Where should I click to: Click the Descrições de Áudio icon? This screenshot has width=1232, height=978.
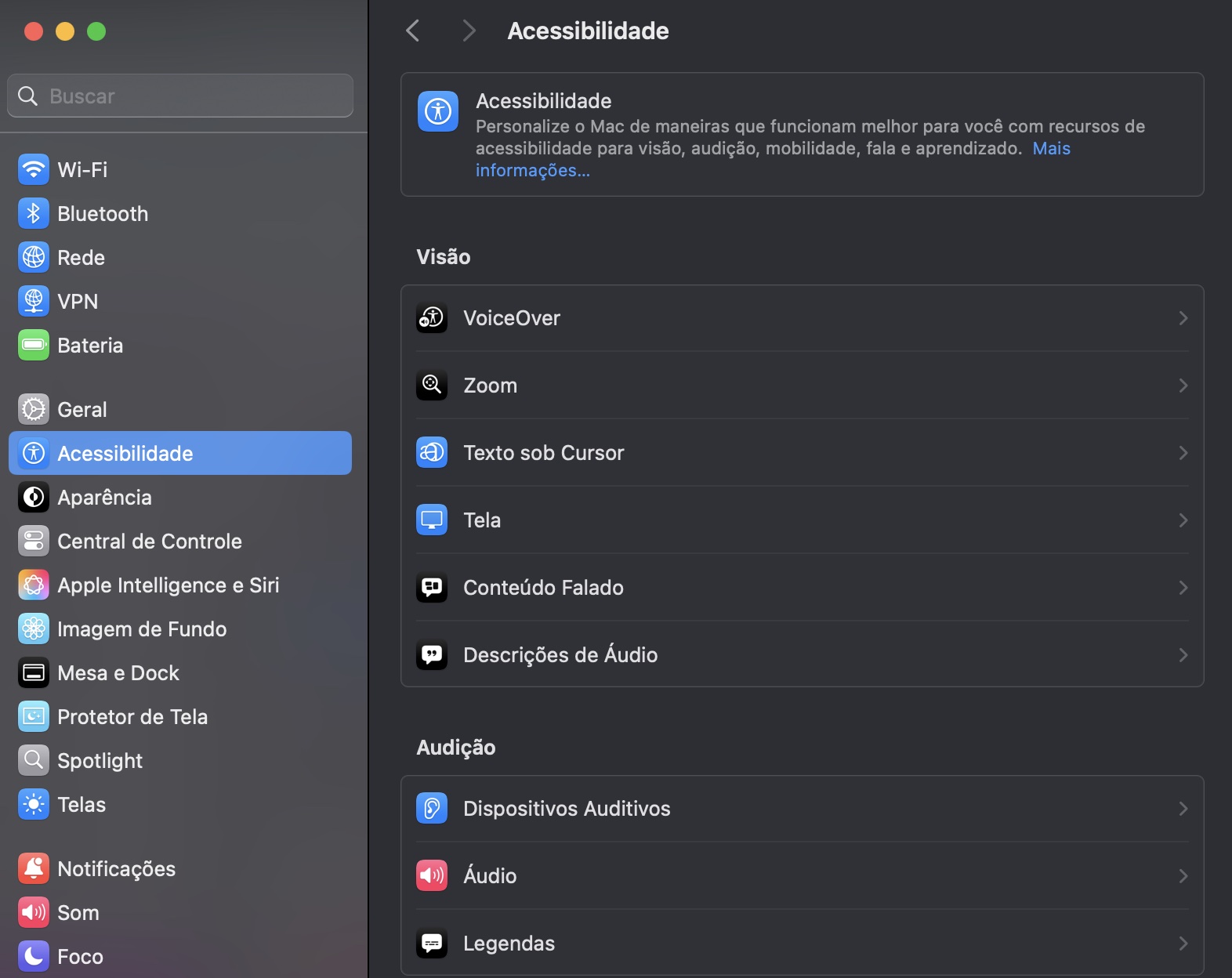(x=432, y=655)
